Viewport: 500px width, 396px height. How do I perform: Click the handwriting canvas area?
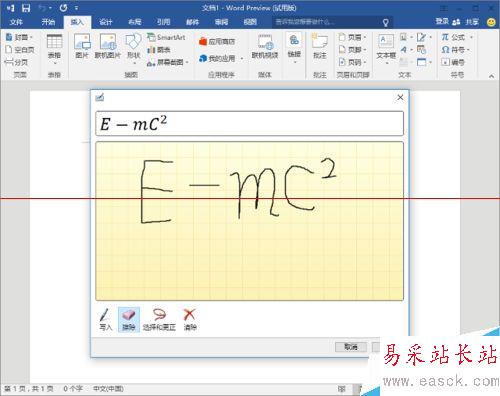[x=249, y=221]
